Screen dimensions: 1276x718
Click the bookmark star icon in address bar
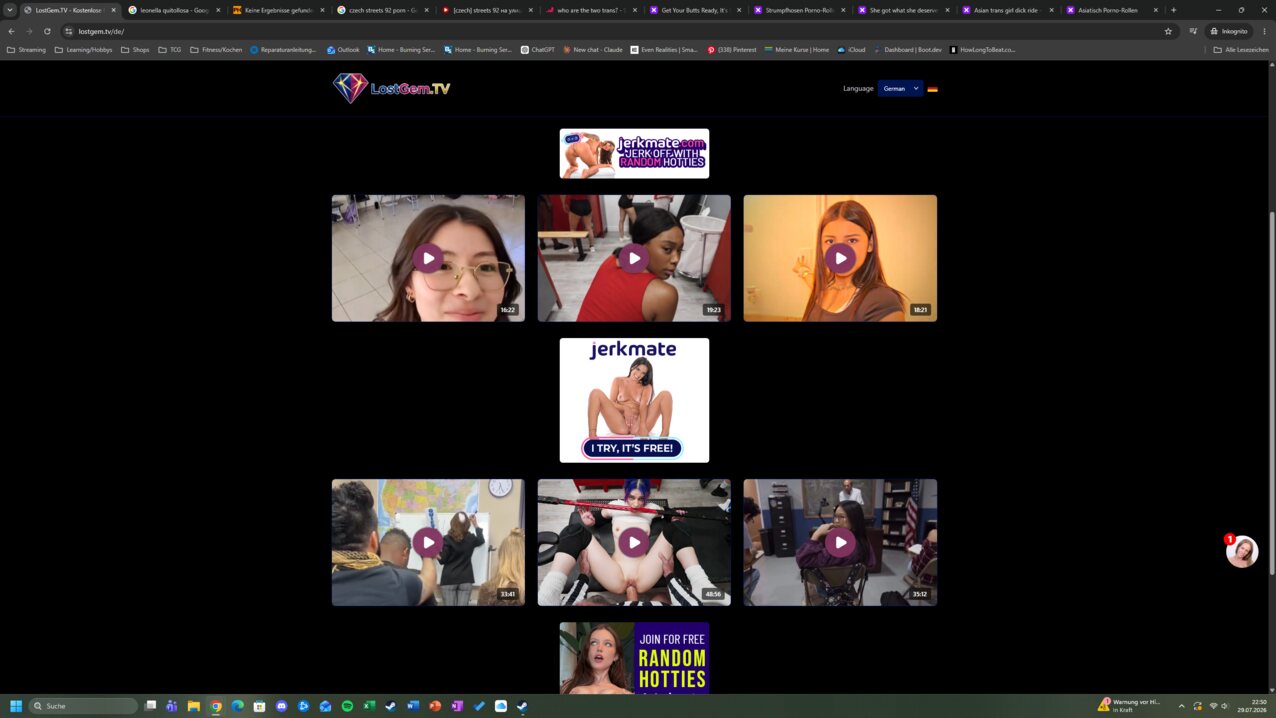[x=1168, y=31]
